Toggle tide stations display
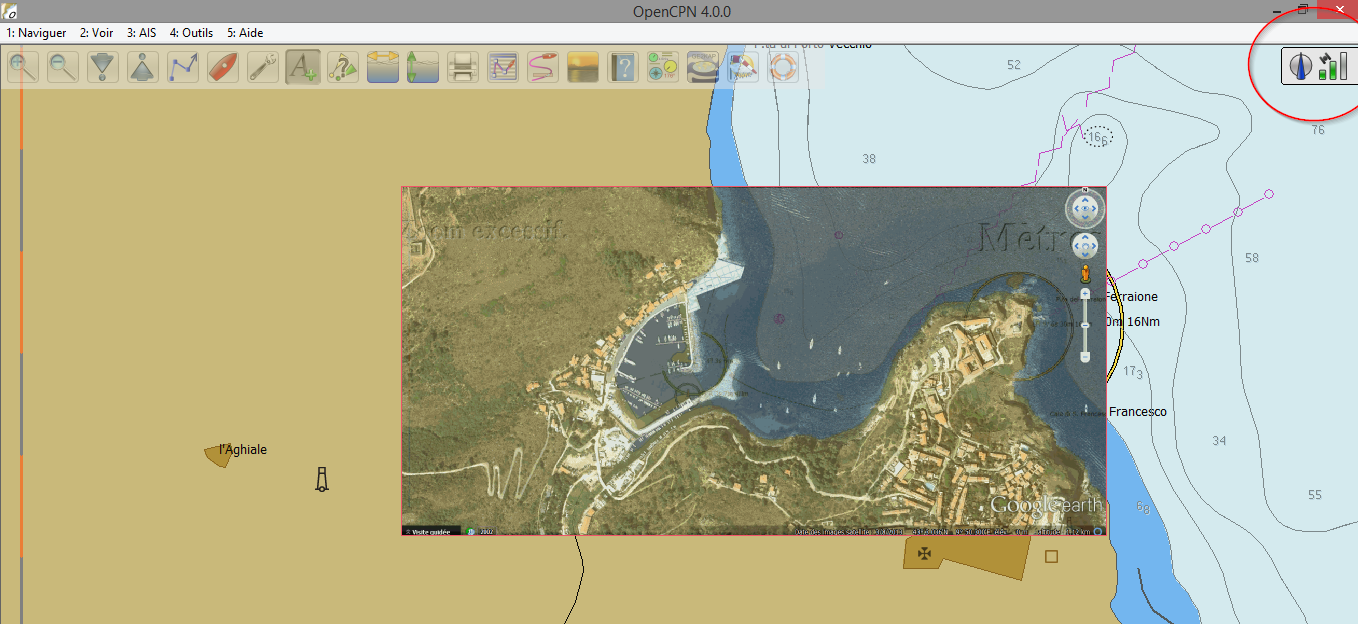Viewport: 1358px width, 624px height. tap(423, 68)
